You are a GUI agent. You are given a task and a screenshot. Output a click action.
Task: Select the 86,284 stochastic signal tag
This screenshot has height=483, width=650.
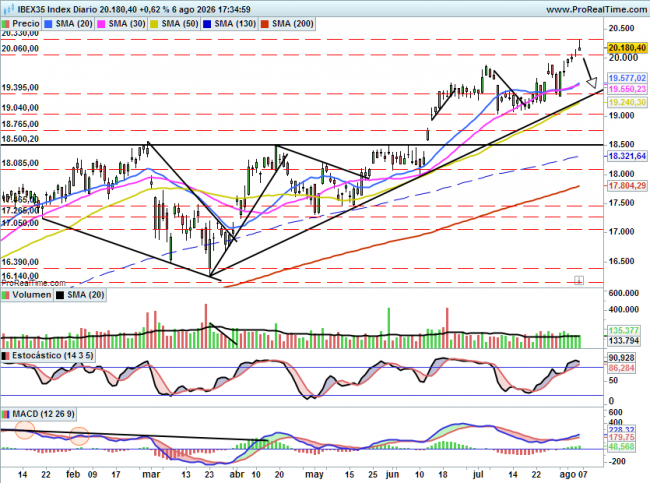621,368
